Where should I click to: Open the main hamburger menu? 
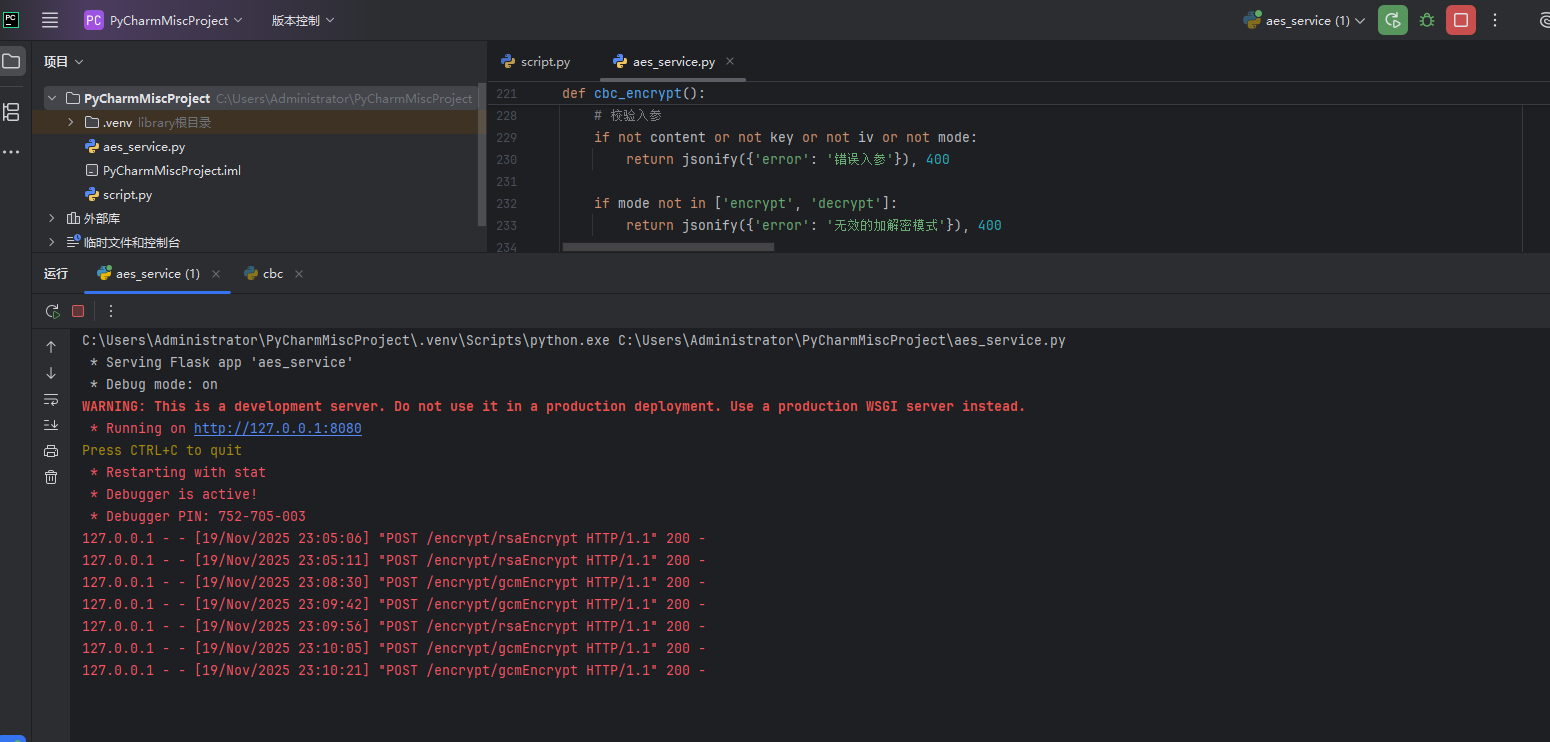[50, 20]
